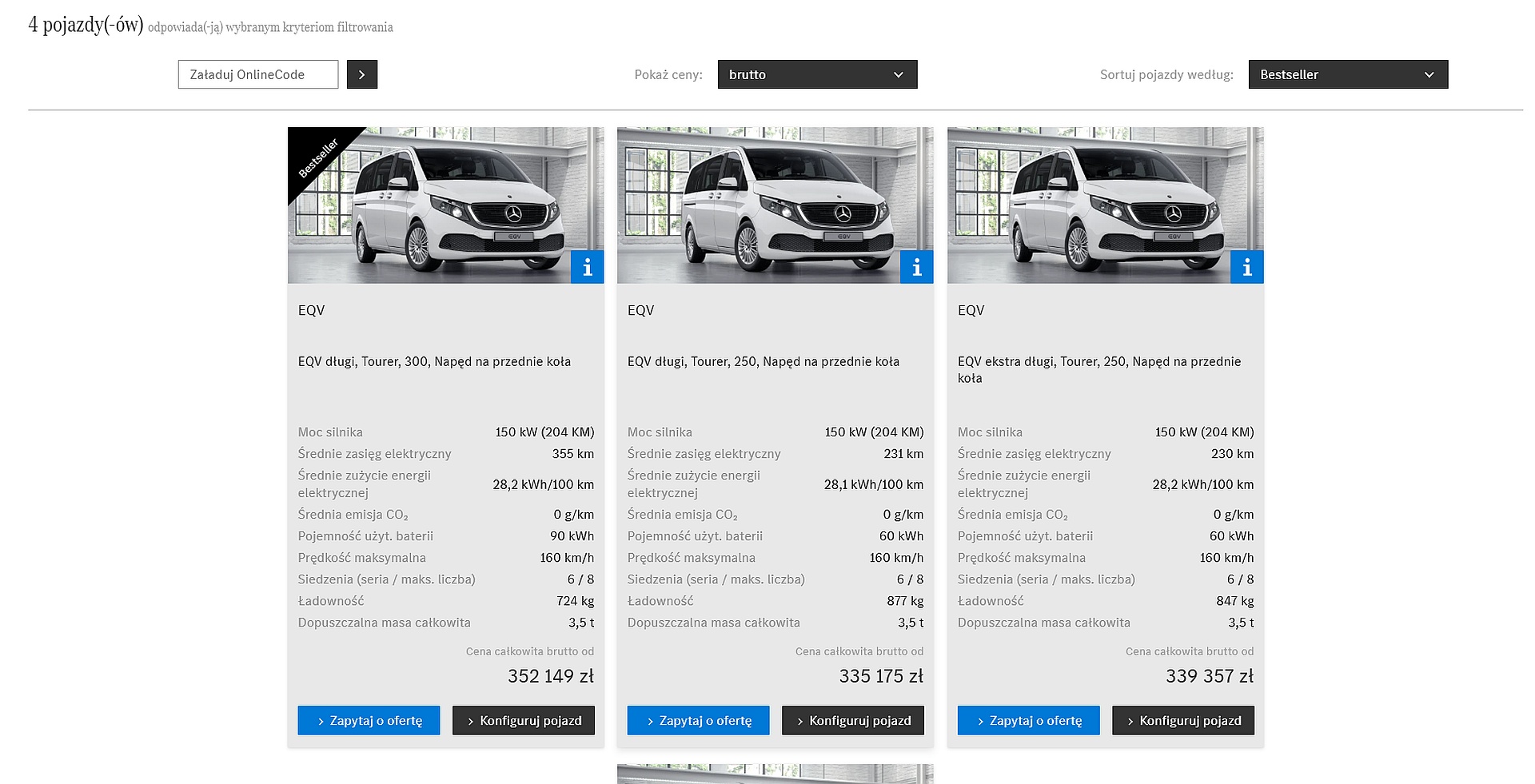Open the EQV ekstra długi vehicle image
The image size is (1535, 784).
(x=1106, y=205)
